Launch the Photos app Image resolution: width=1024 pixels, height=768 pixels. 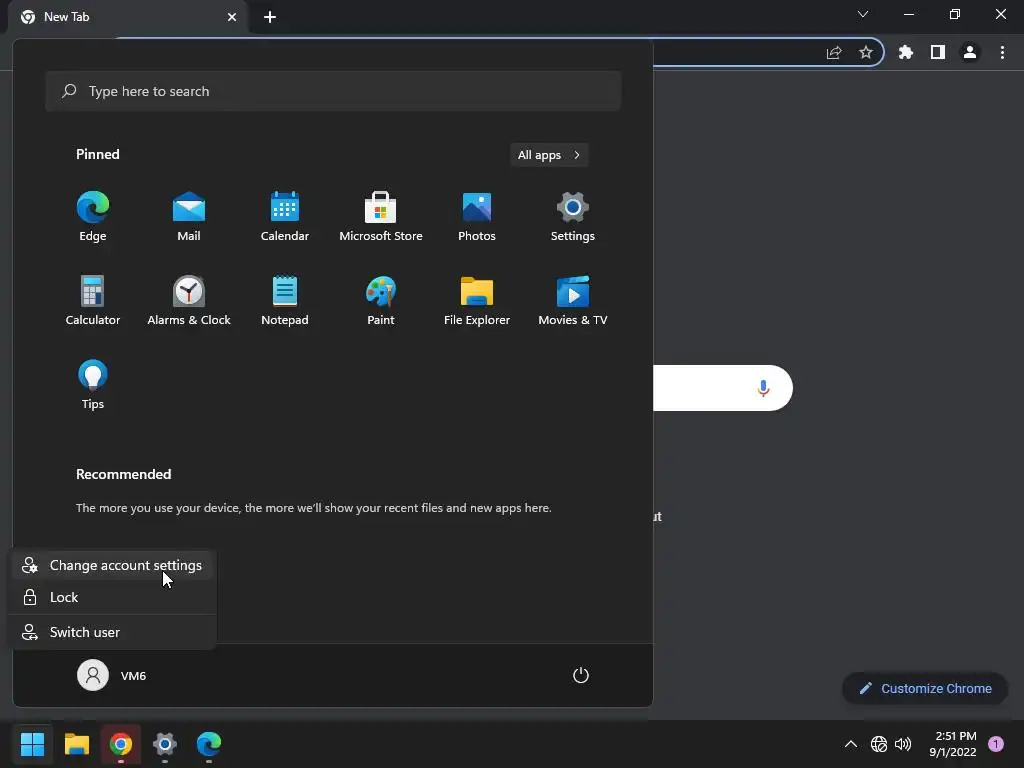(477, 216)
